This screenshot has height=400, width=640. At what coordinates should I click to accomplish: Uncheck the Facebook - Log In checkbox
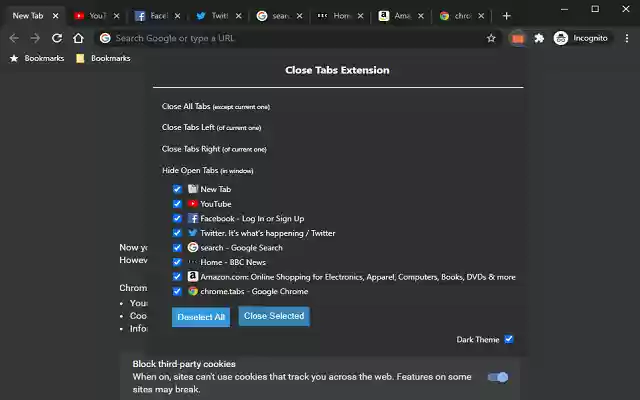(177, 218)
